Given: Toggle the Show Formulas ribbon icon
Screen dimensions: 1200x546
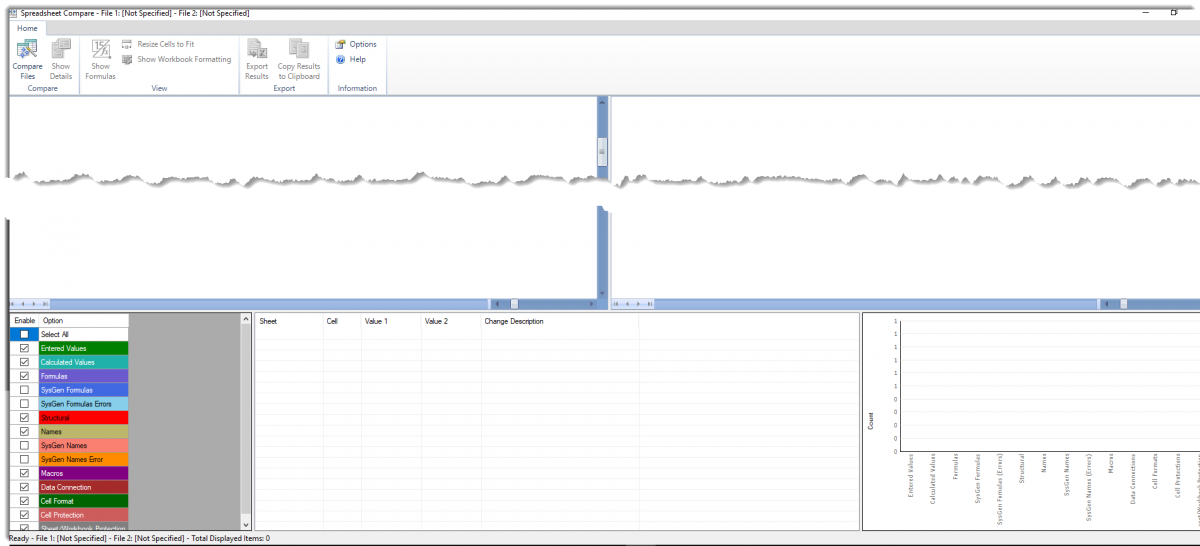Looking at the screenshot, I should 100,59.
